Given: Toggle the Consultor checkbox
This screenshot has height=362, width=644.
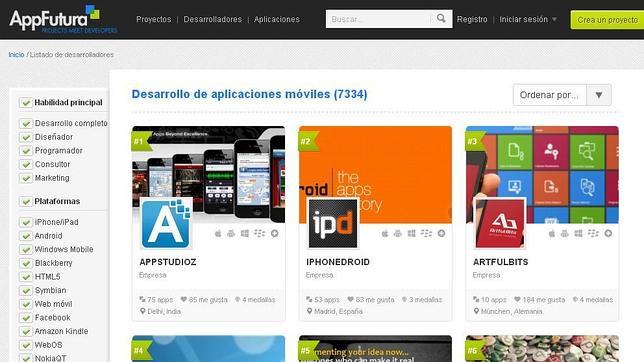Looking at the screenshot, I should (x=25, y=164).
